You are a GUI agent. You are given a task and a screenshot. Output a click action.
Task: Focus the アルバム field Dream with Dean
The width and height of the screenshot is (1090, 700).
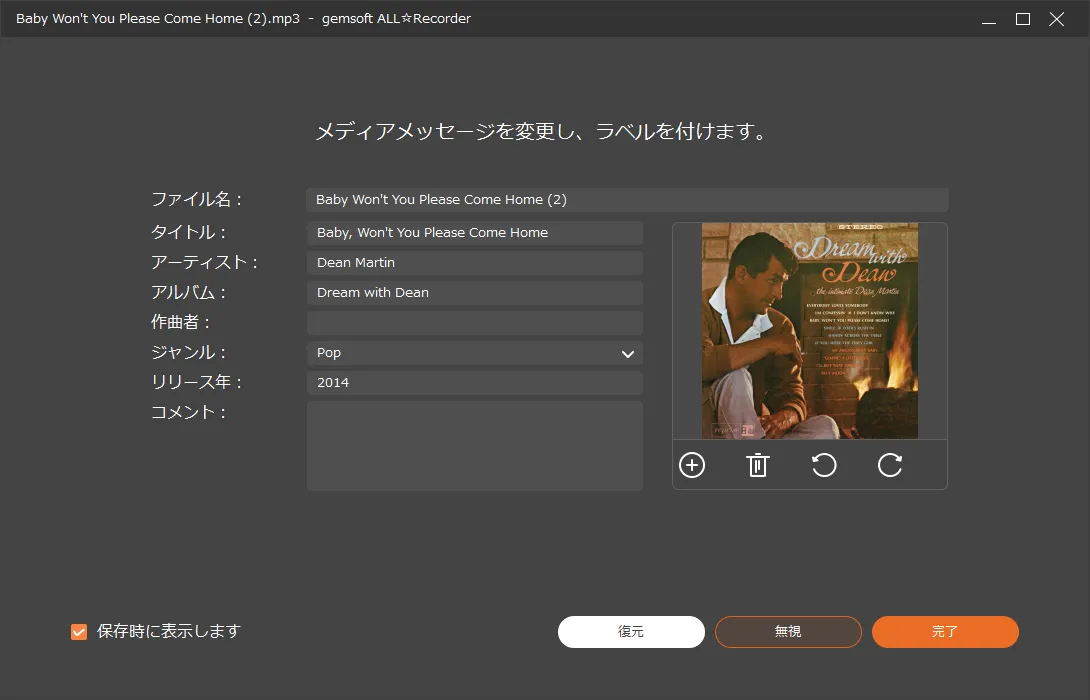click(x=474, y=293)
